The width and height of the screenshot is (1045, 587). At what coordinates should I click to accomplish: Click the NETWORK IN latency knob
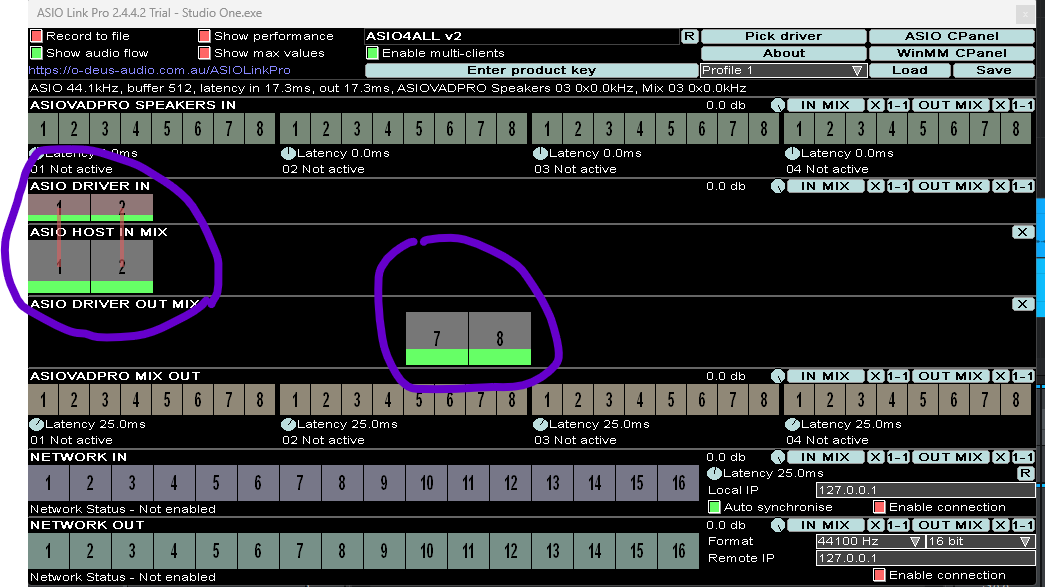[714, 474]
